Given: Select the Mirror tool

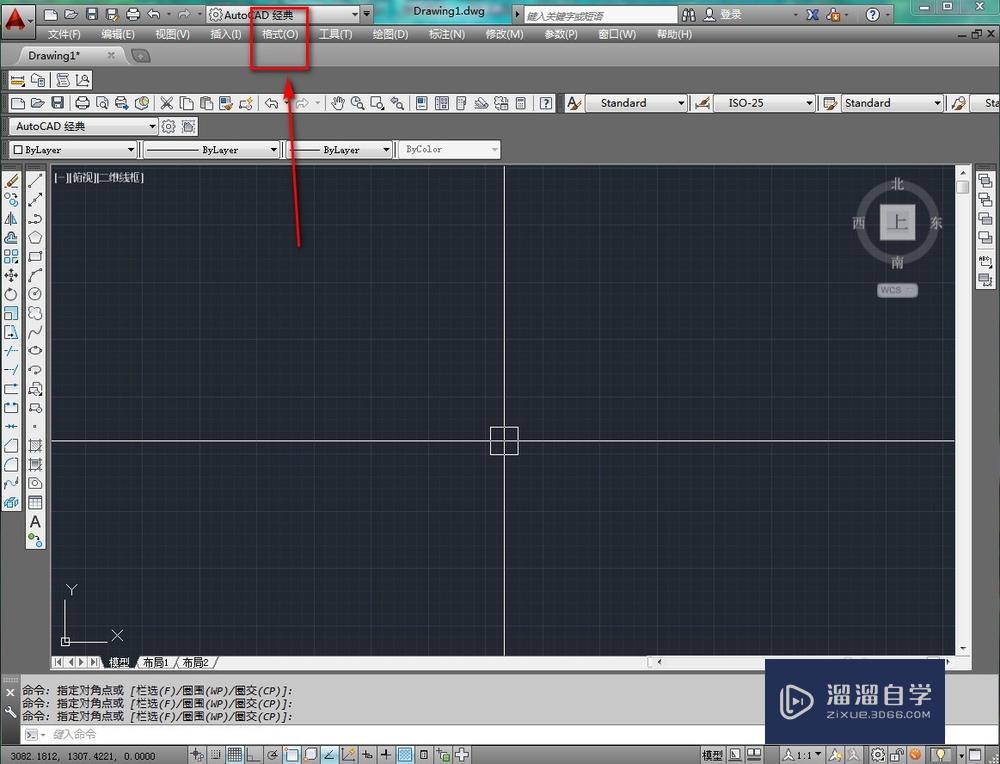Looking at the screenshot, I should (11, 219).
